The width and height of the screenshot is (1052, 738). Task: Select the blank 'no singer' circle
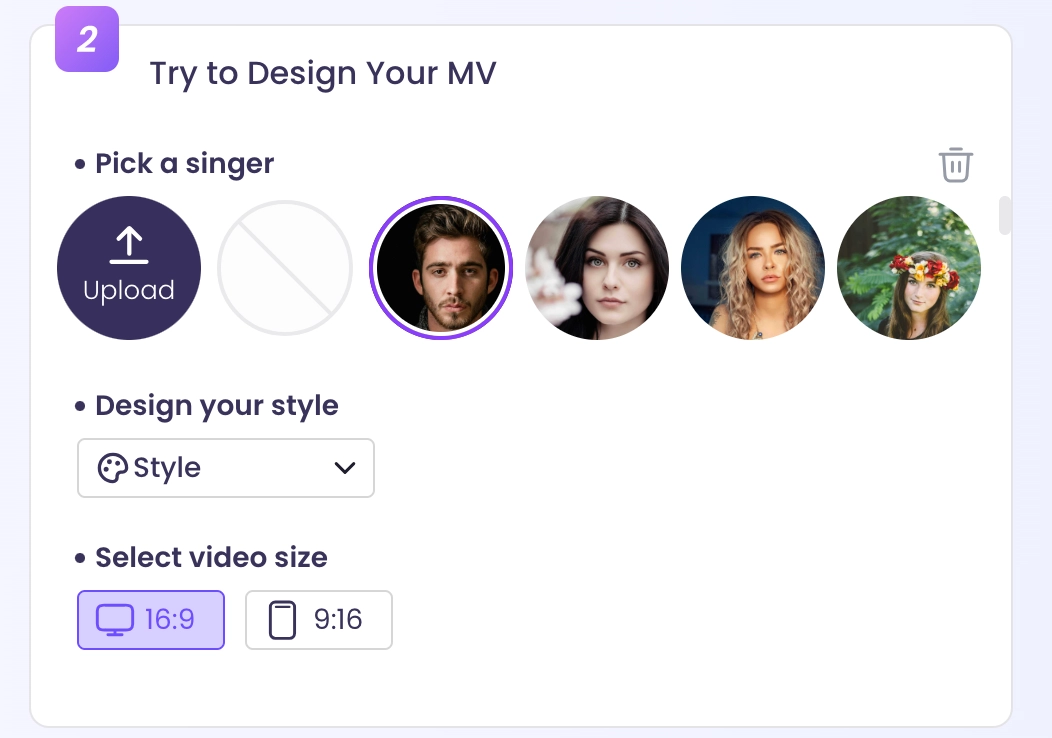pyautogui.click(x=285, y=268)
